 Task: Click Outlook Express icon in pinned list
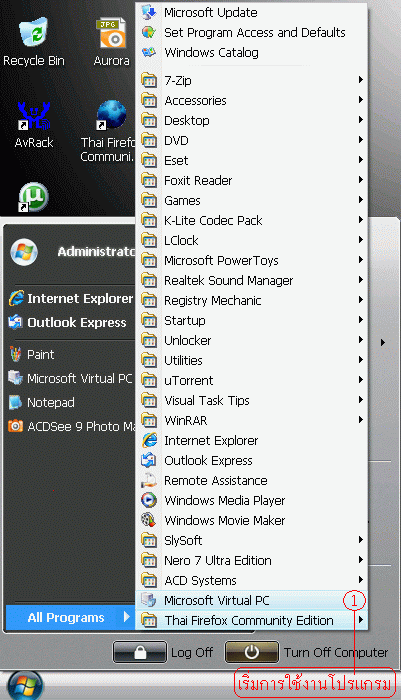point(16,322)
